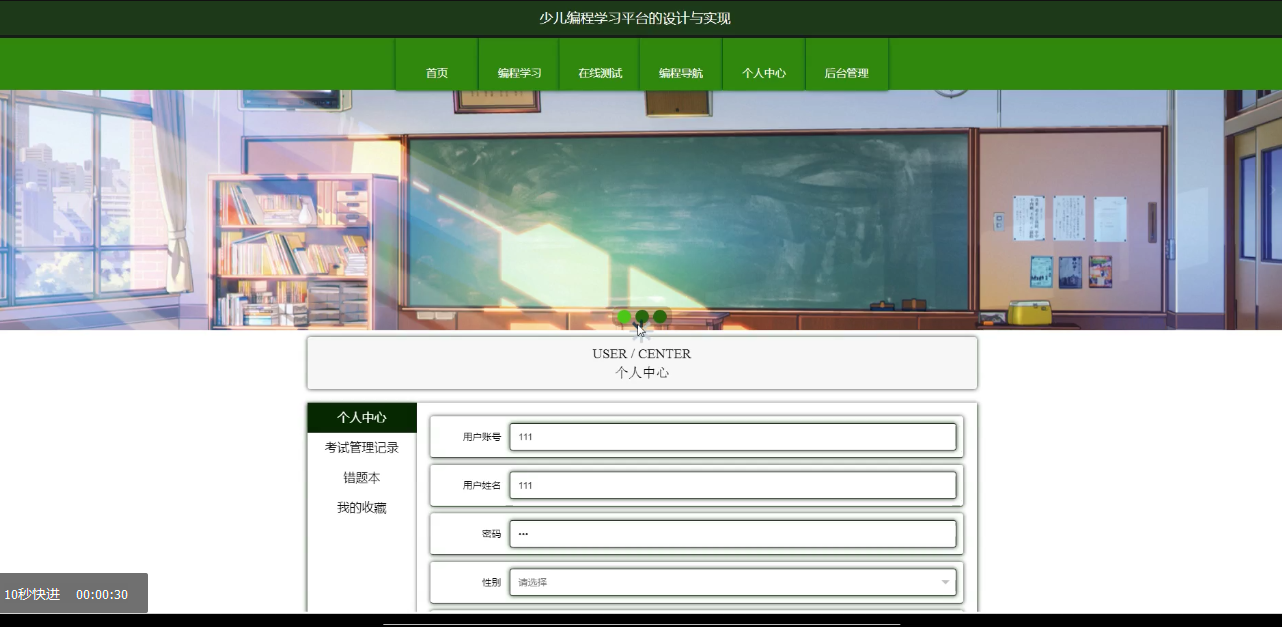
Task: Click the classroom banner carousel image
Action: point(641,210)
